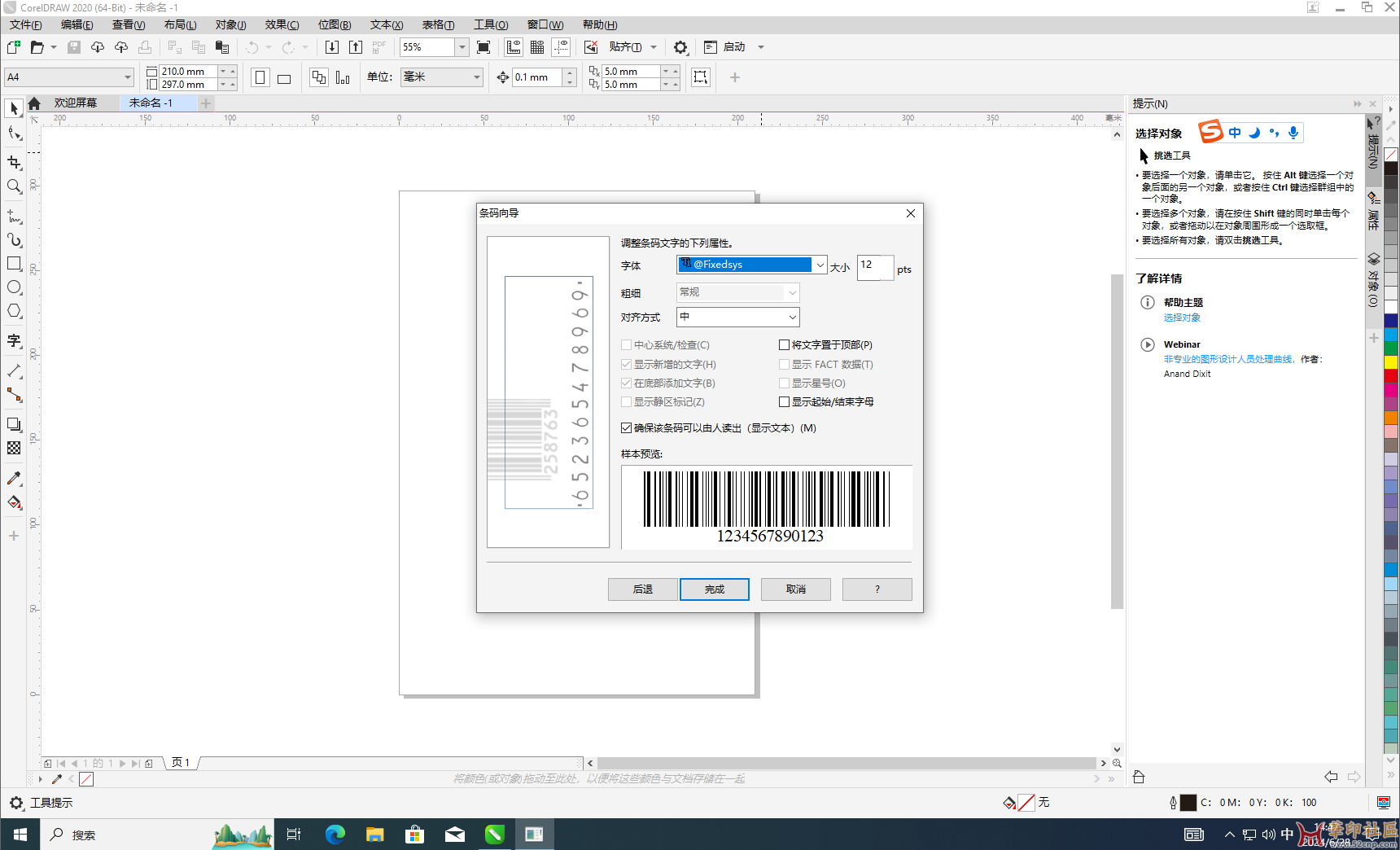Select the Text tool
1400x850 pixels.
[x=14, y=340]
